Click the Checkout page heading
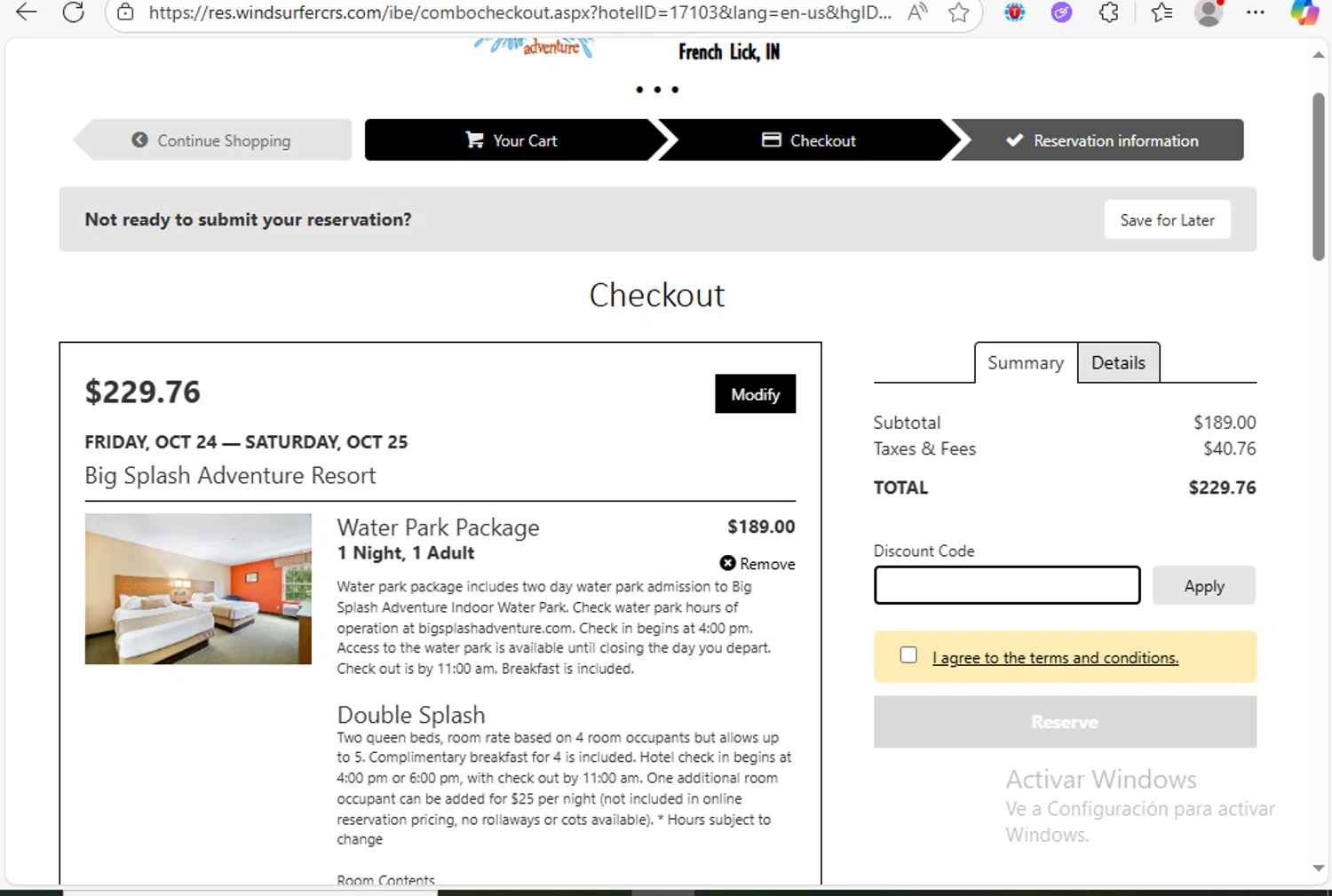 657,295
